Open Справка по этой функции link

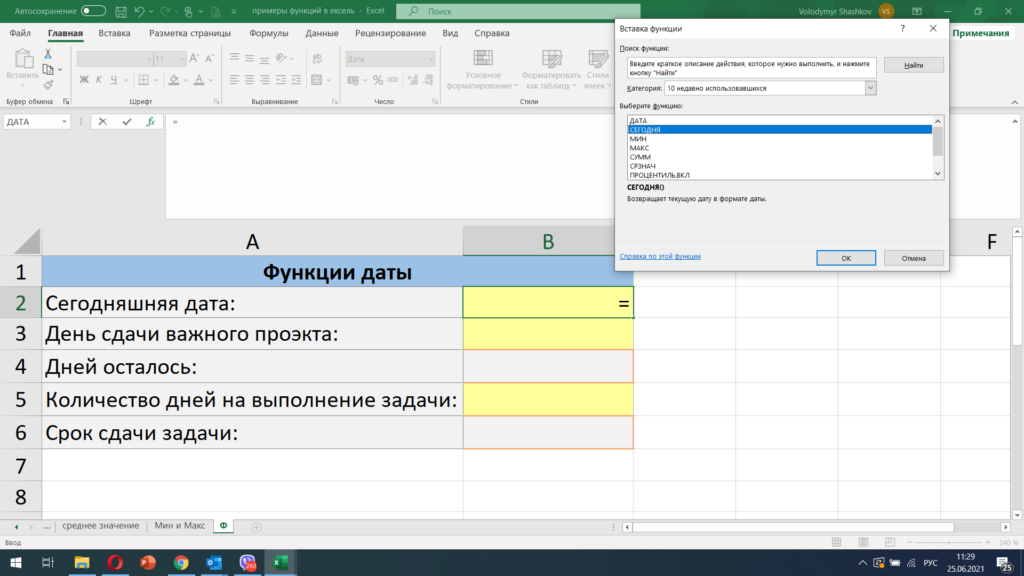(660, 257)
